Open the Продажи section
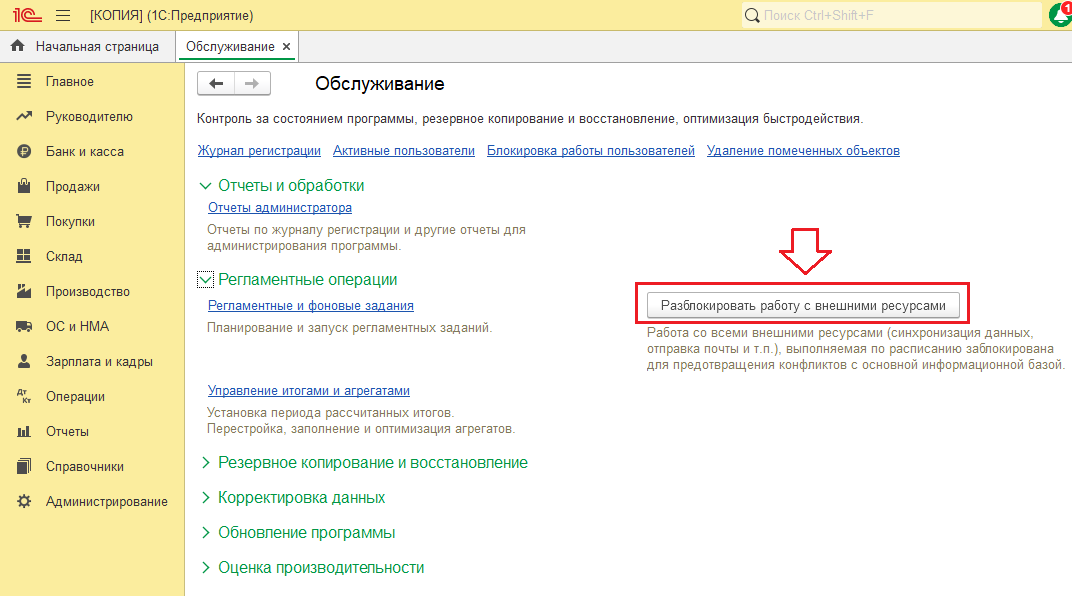1072x596 pixels. tap(72, 187)
